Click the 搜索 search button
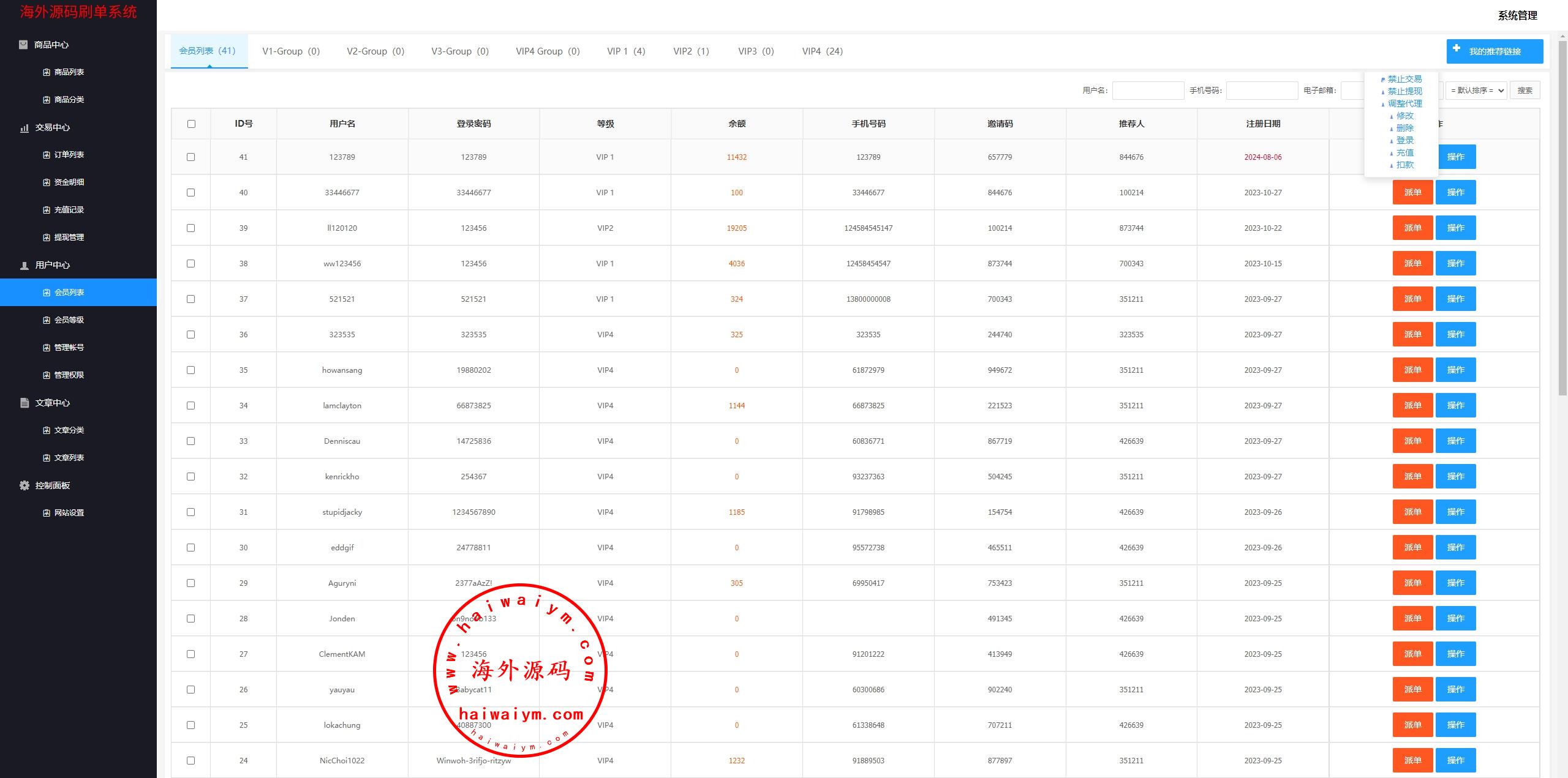 (1525, 91)
